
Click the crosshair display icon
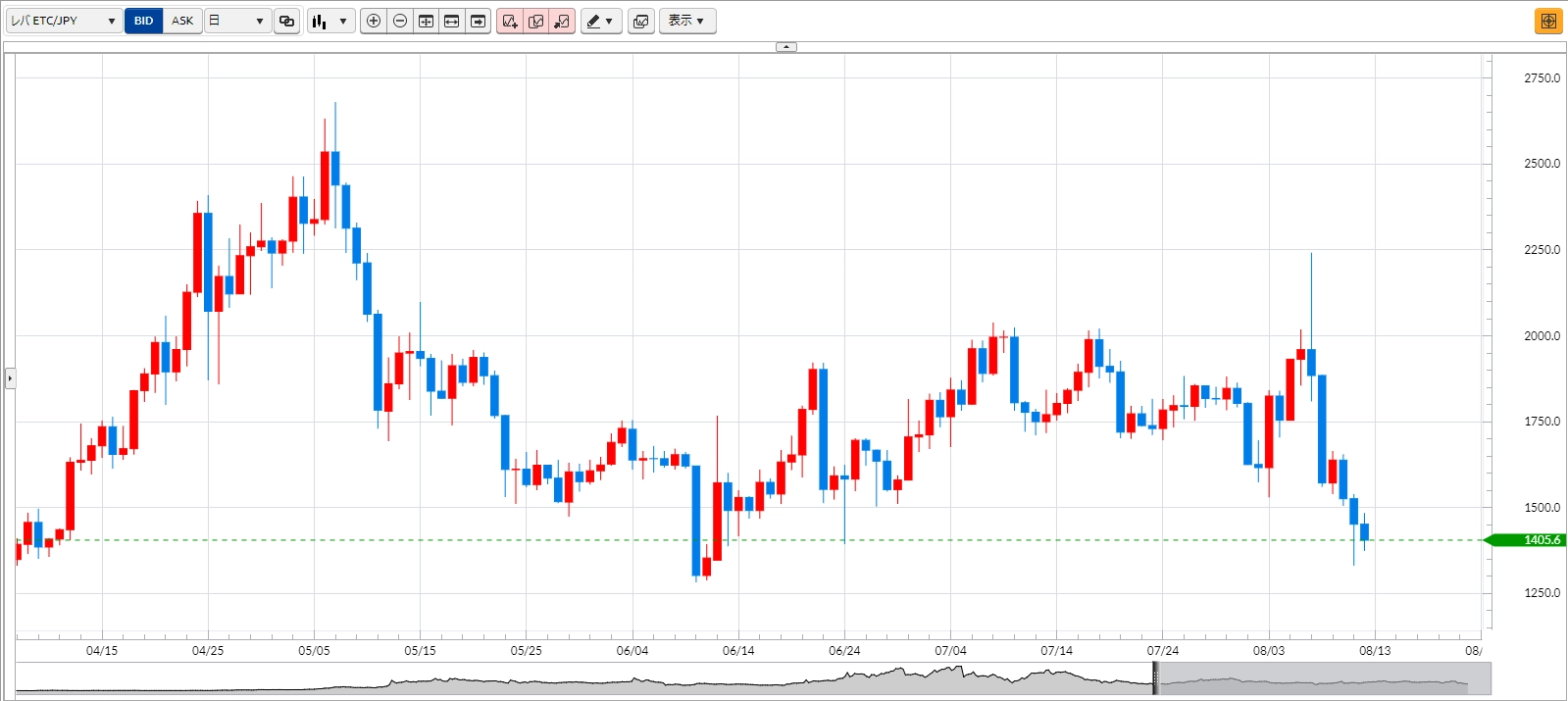pyautogui.click(x=426, y=21)
